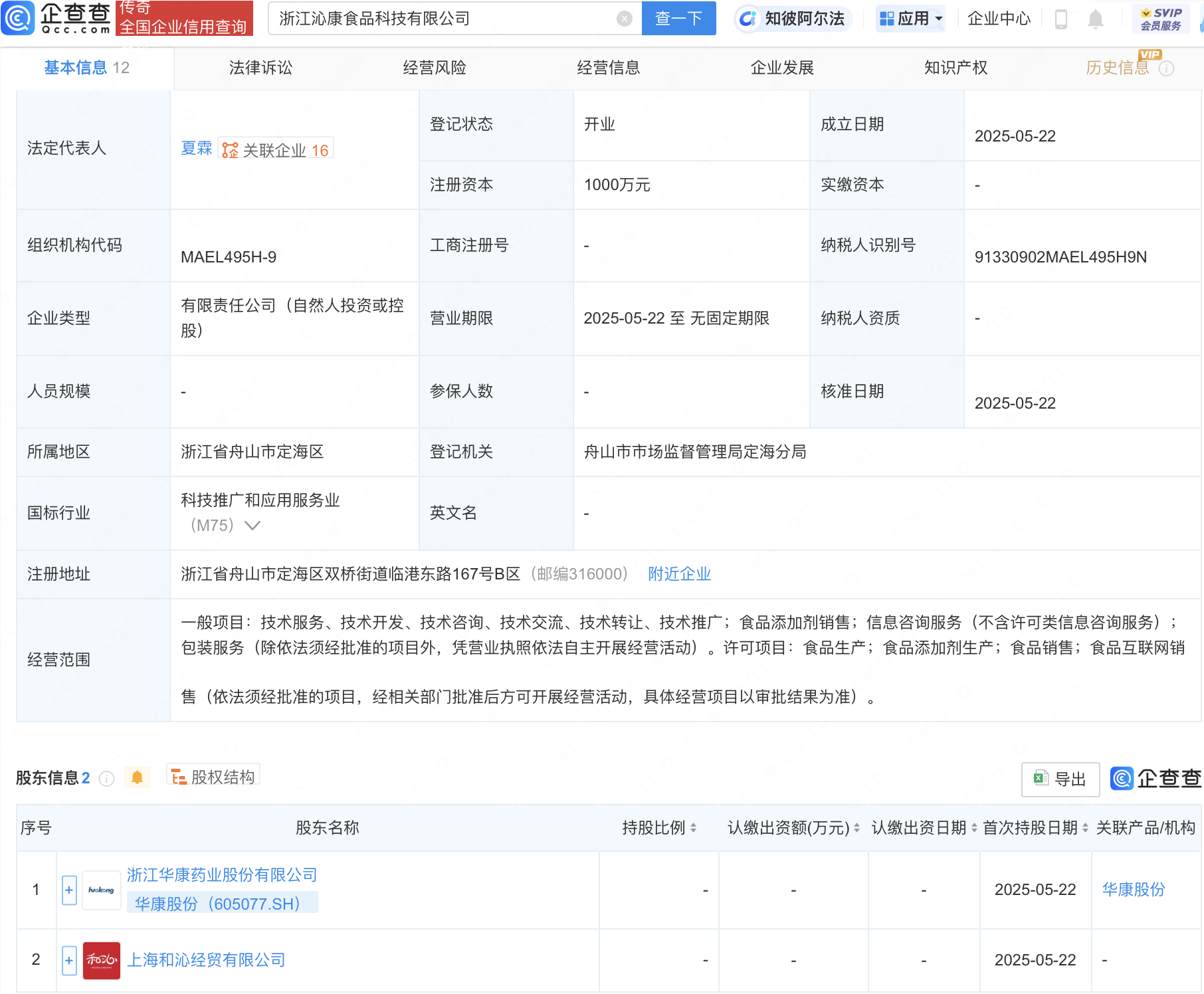The width and height of the screenshot is (1204, 994).
Task: Select registration status 开业
Action: 599,124
